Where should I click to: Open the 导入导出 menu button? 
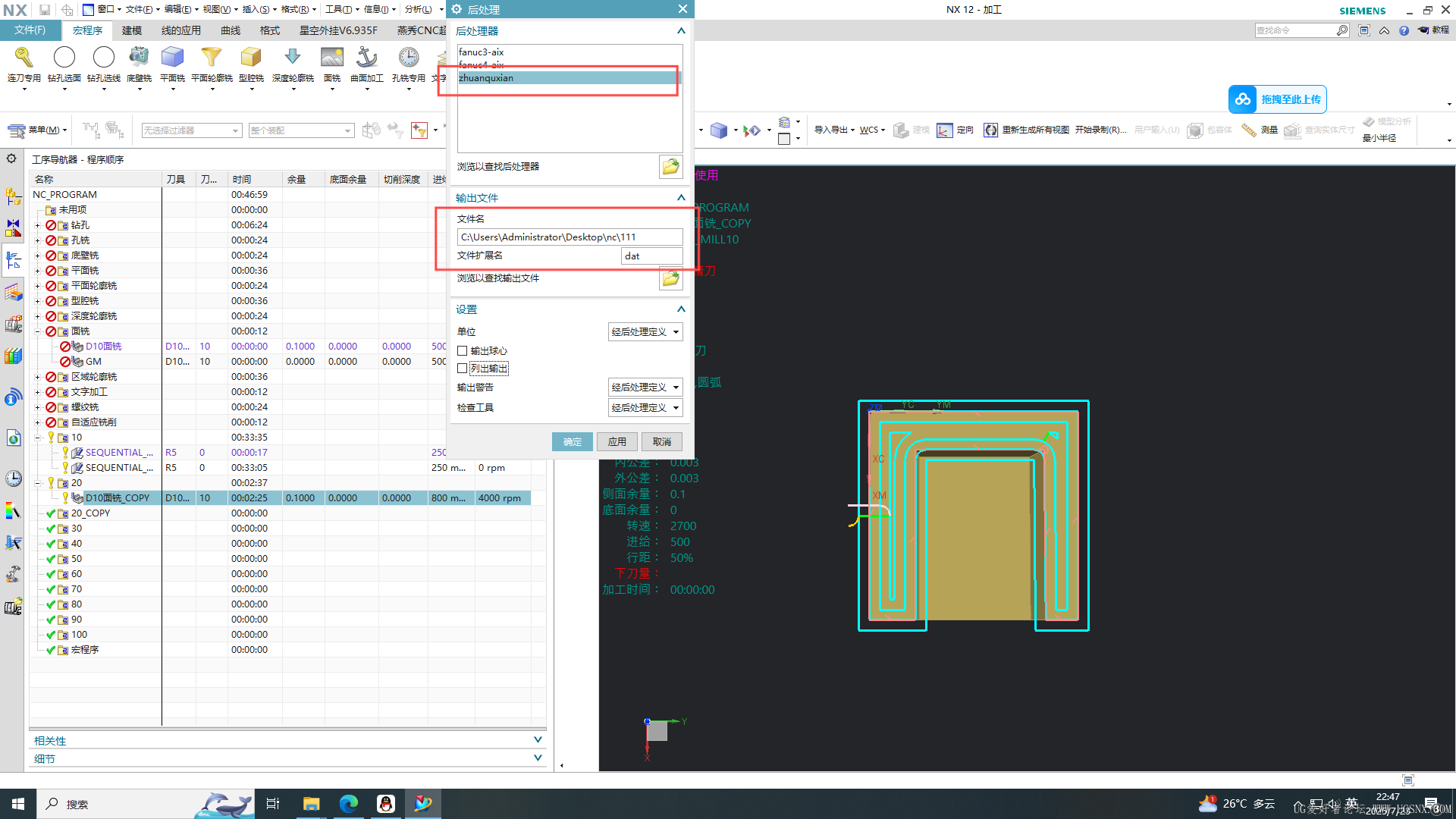point(834,130)
